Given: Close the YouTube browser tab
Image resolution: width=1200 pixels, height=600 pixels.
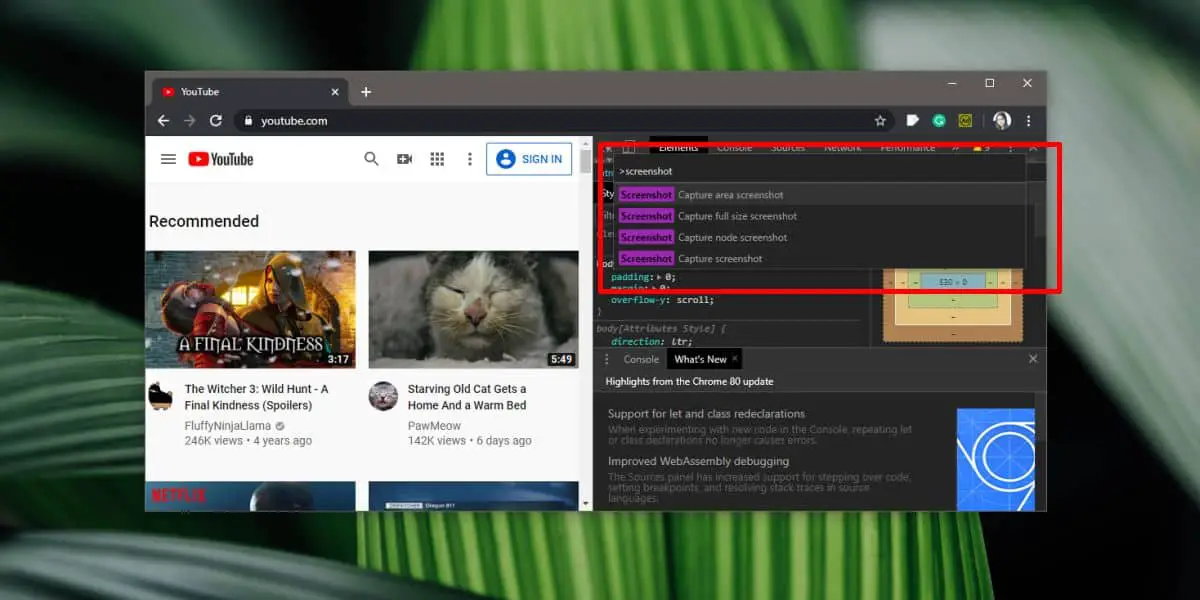Looking at the screenshot, I should (335, 92).
